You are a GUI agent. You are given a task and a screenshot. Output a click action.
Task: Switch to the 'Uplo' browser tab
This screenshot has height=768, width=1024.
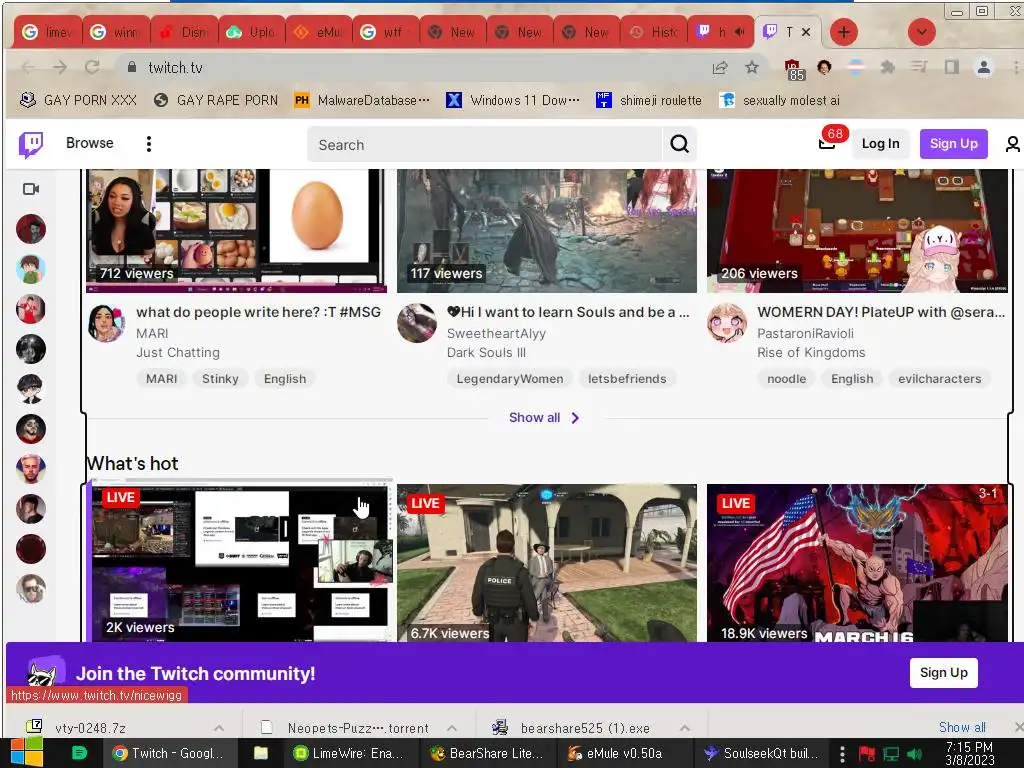[251, 32]
